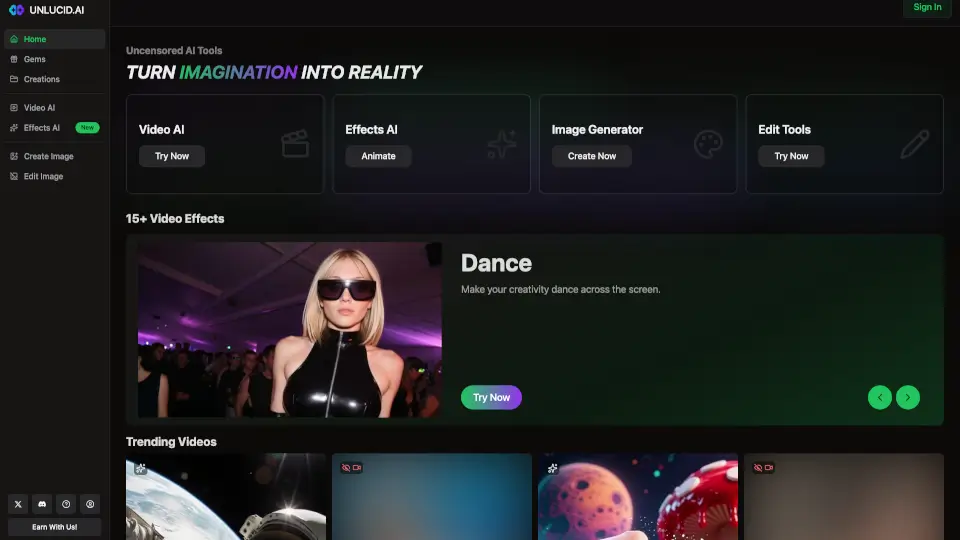
Task: Click the green Try Now button for Dance
Action: point(491,397)
